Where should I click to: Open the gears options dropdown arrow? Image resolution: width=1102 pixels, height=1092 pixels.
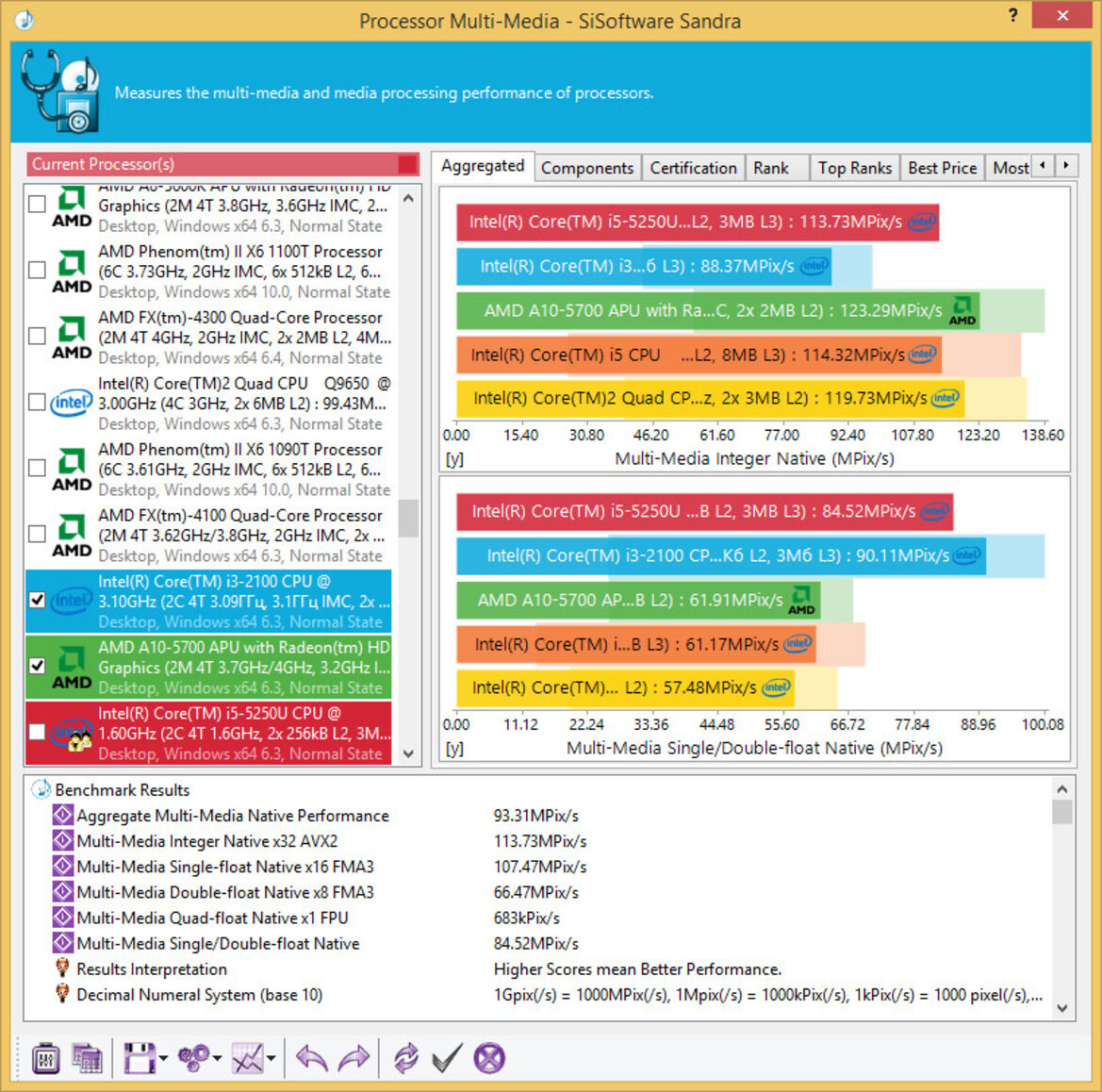pos(217,1058)
